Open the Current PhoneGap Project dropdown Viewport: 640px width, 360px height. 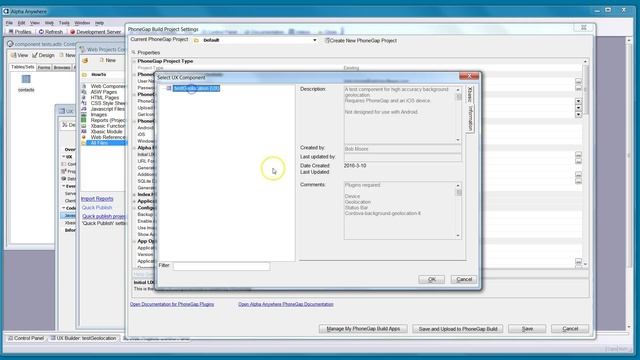[x=314, y=40]
